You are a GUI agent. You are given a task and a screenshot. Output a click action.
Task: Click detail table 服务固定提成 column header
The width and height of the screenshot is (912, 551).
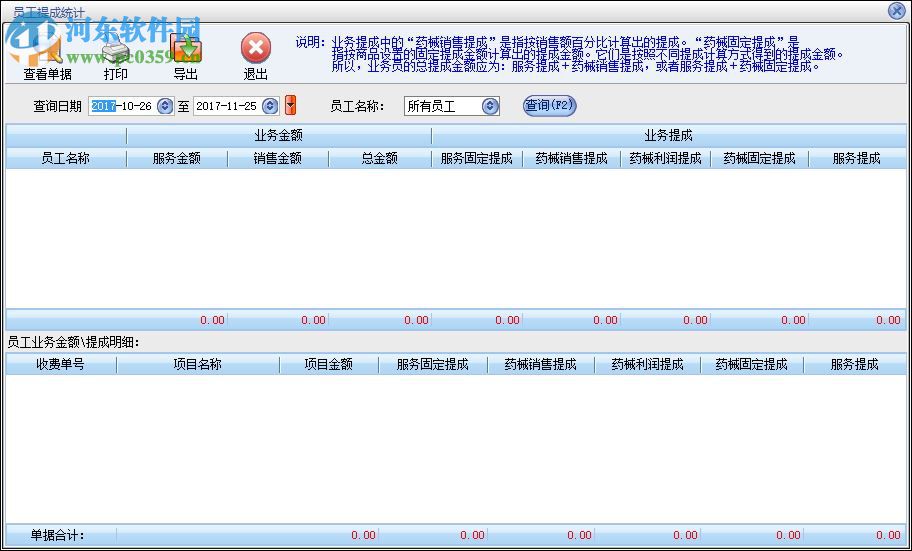pyautogui.click(x=433, y=365)
